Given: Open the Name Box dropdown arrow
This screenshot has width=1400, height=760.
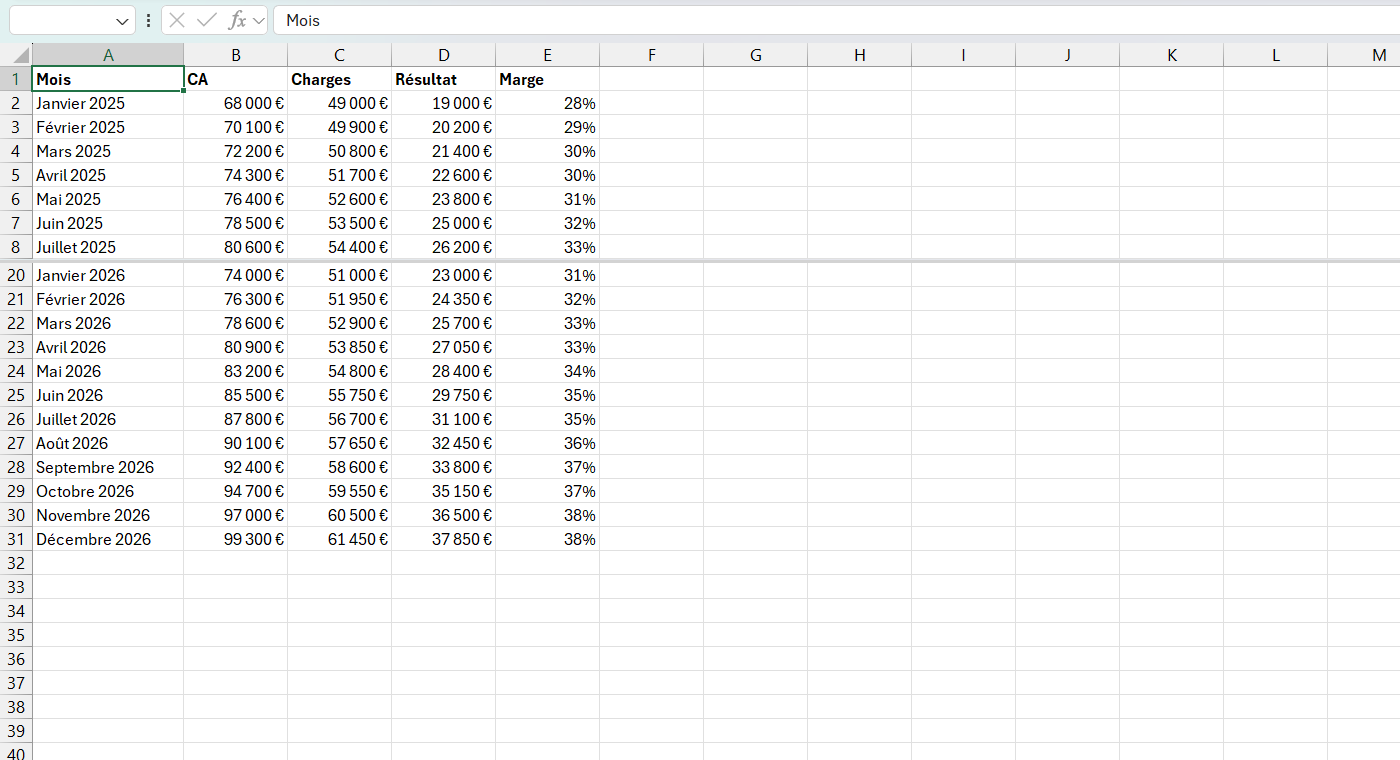Looking at the screenshot, I should click(x=122, y=21).
